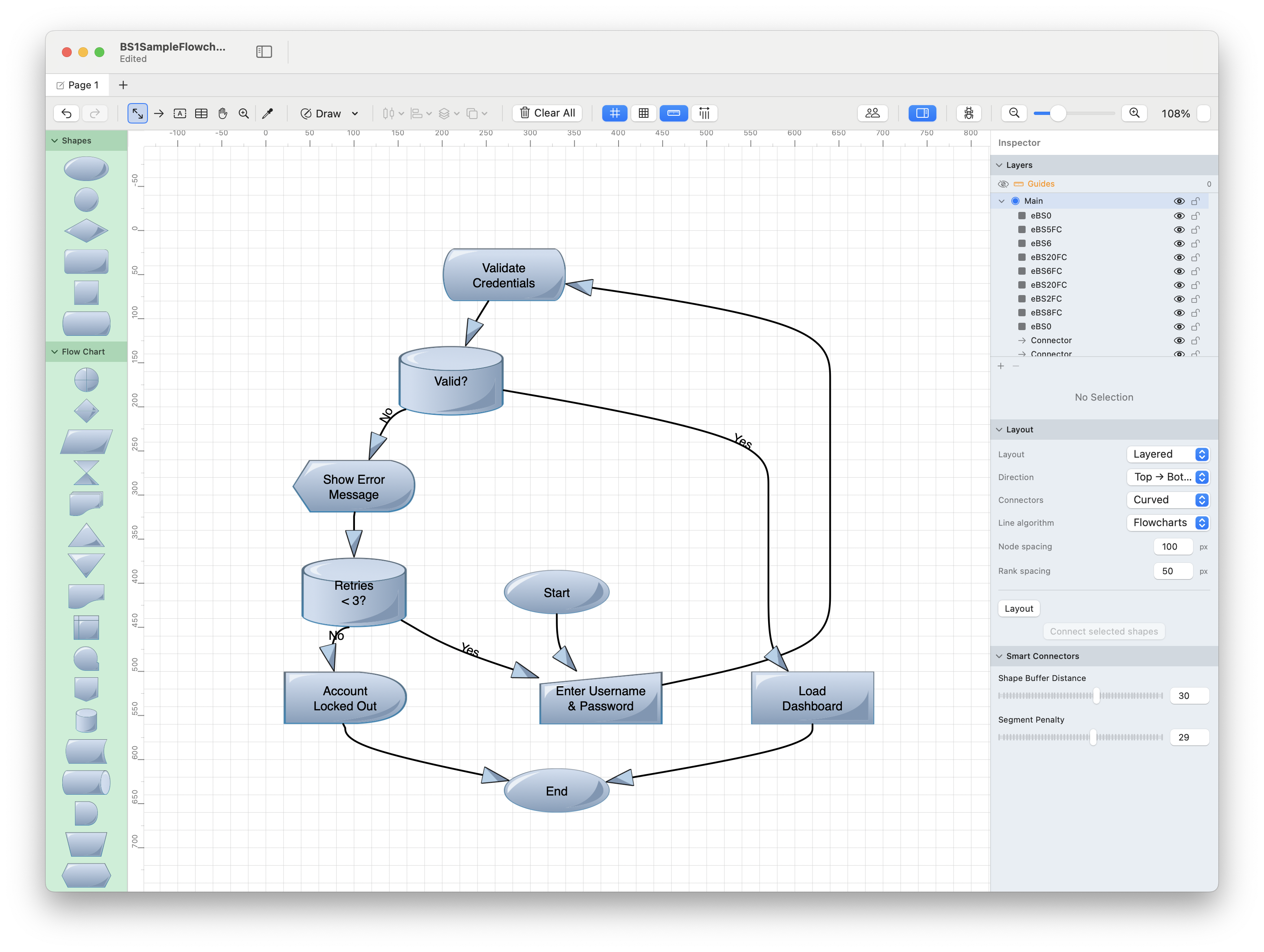Add a new page with the plus tab
This screenshot has width=1264, height=952.
123,85
